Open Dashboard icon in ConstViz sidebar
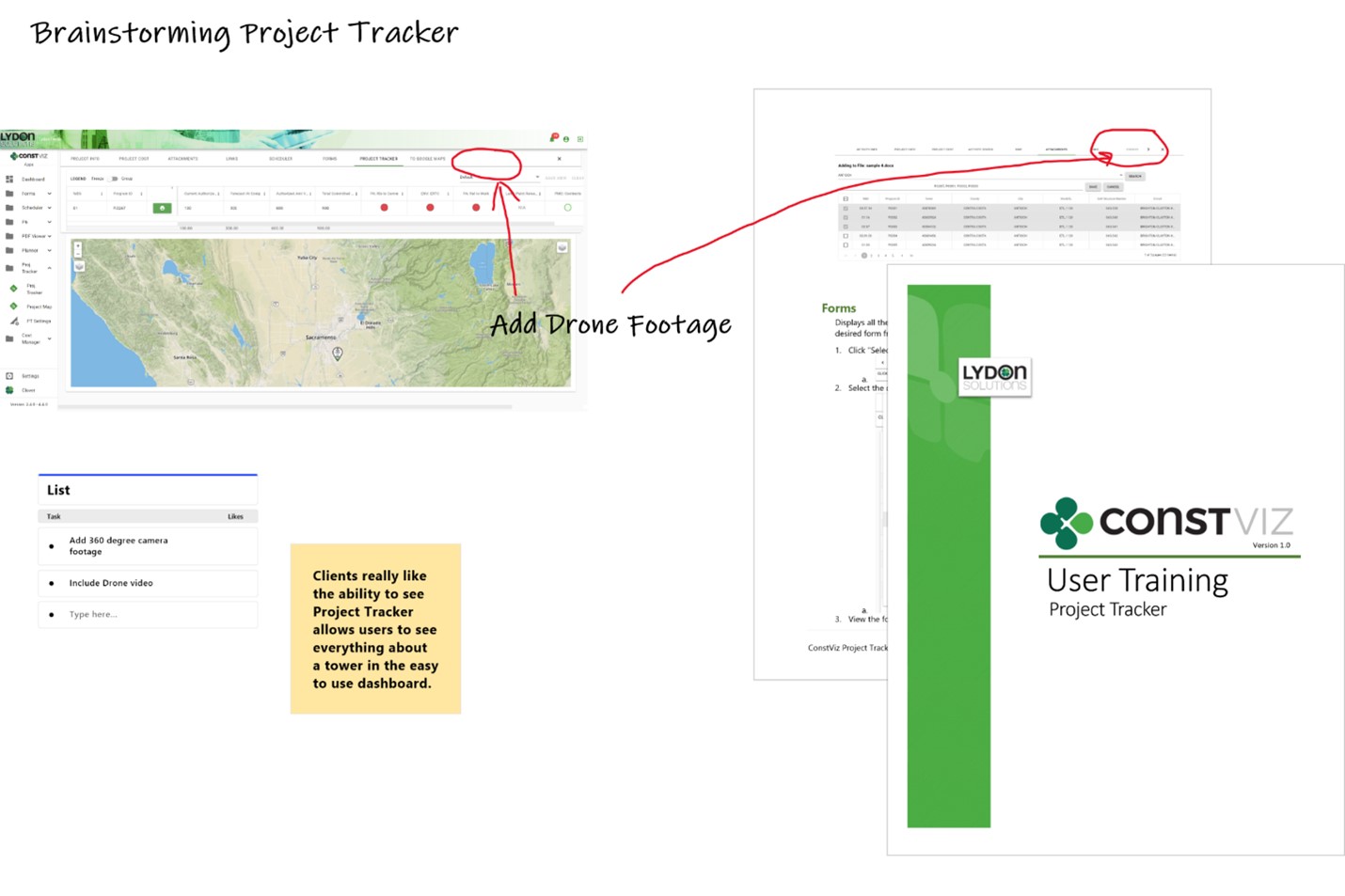Image resolution: width=1345 pixels, height=896 pixels. (9, 179)
